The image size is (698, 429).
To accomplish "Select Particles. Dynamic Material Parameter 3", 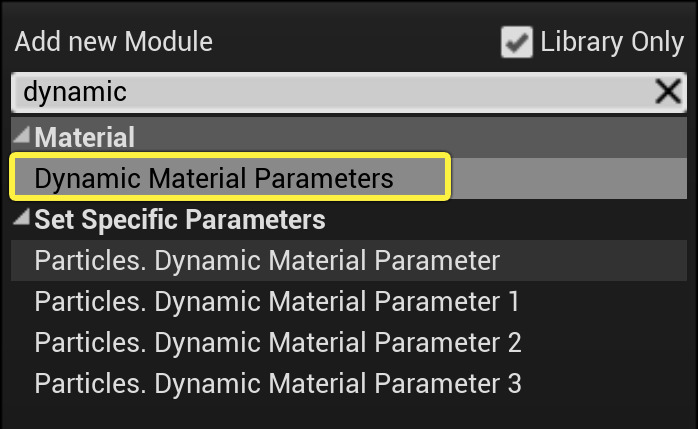I will pos(277,382).
